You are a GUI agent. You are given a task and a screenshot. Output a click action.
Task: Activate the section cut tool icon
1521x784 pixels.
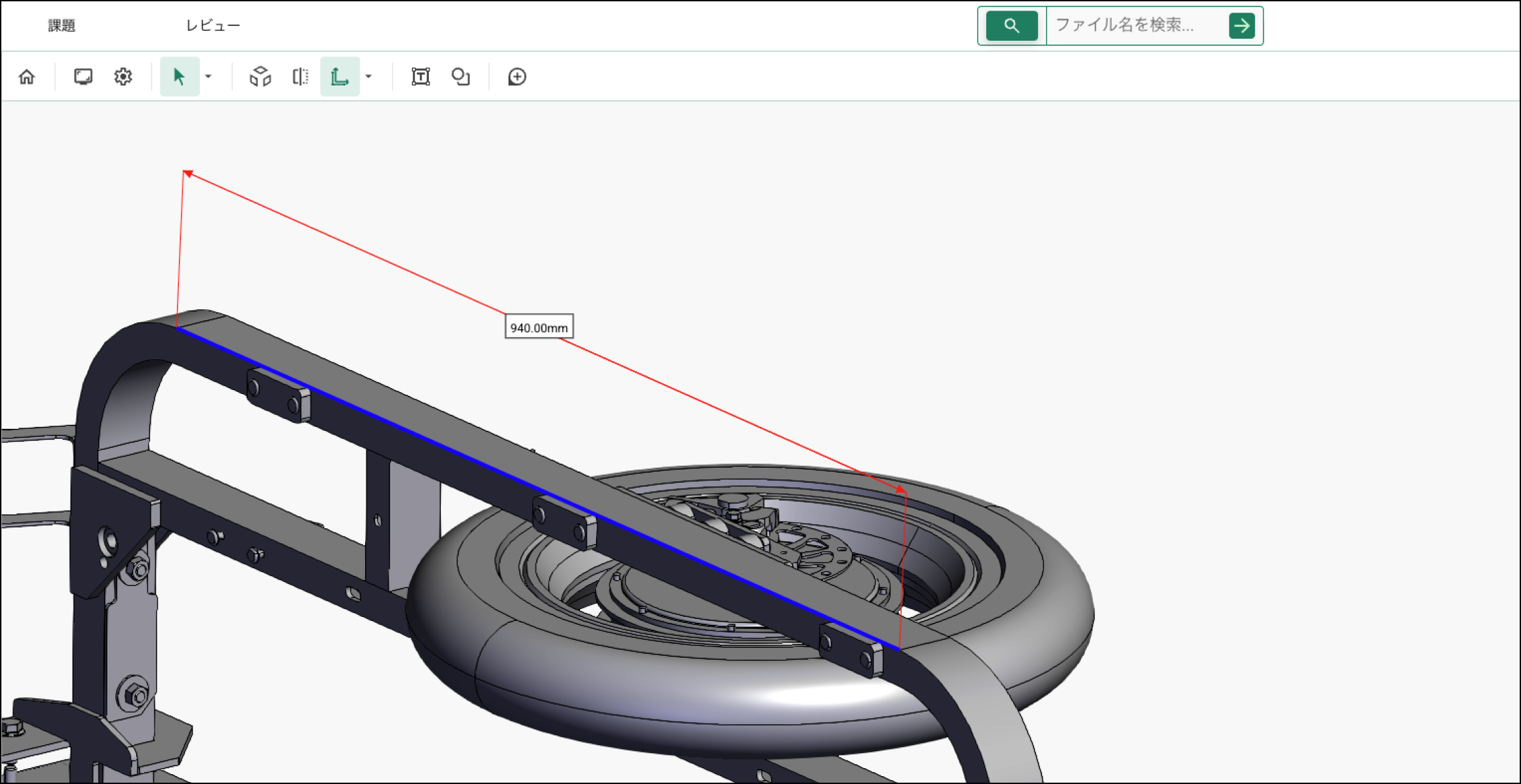point(300,77)
